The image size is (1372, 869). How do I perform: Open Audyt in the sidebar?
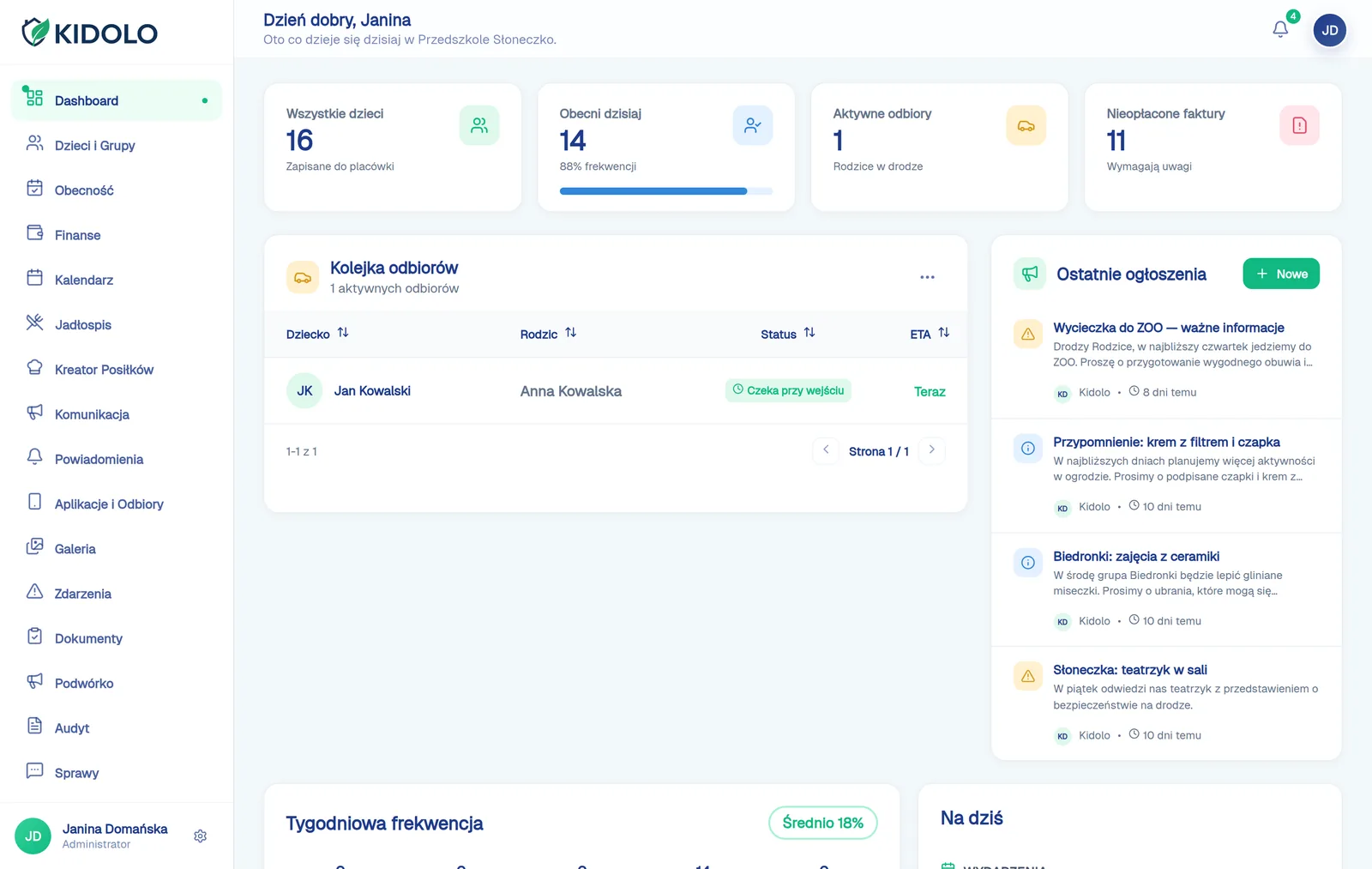(x=117, y=727)
